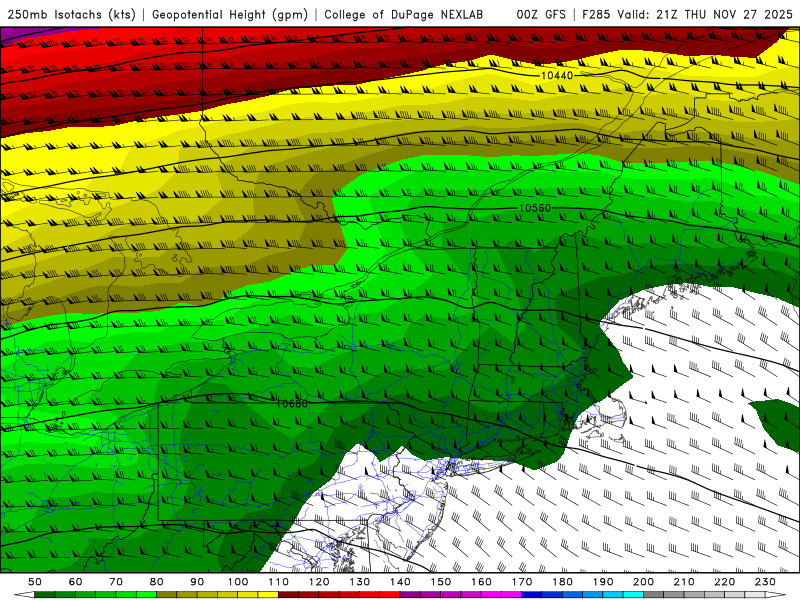Select the darkest green swatch below 50
Screen dimensions: 800x600
[x=45, y=595]
